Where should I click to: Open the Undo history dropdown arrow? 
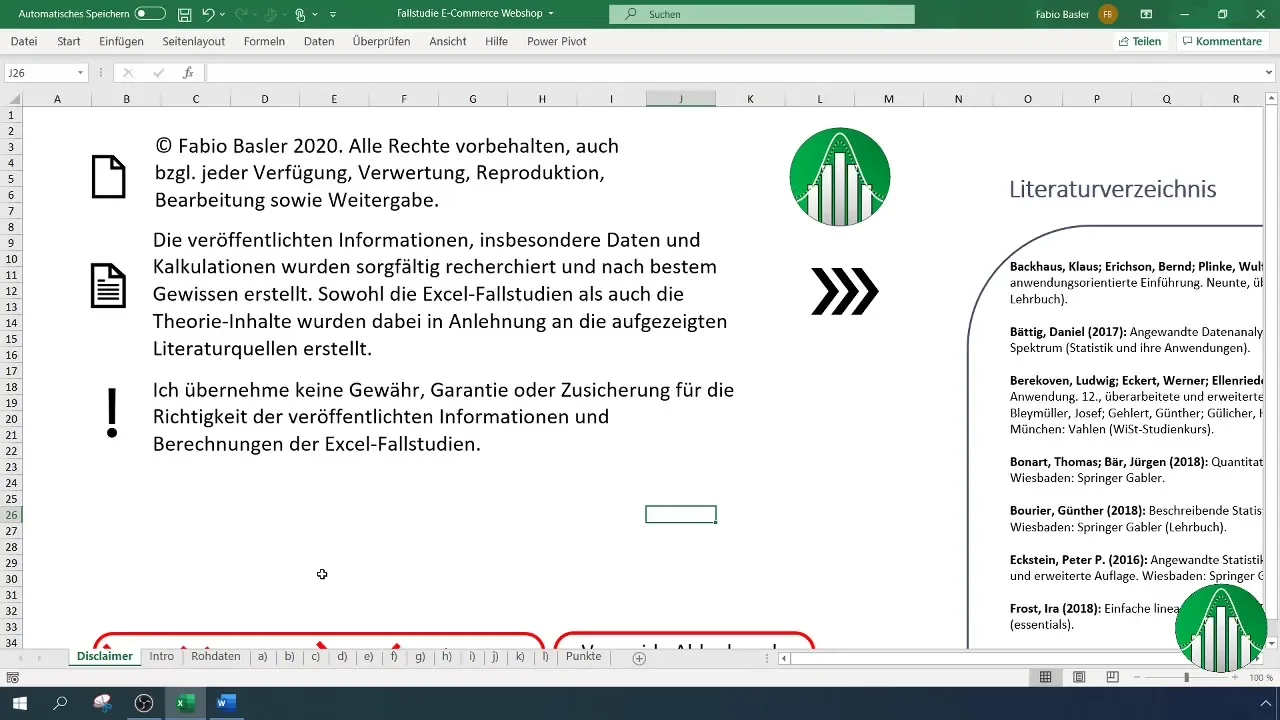(x=222, y=15)
